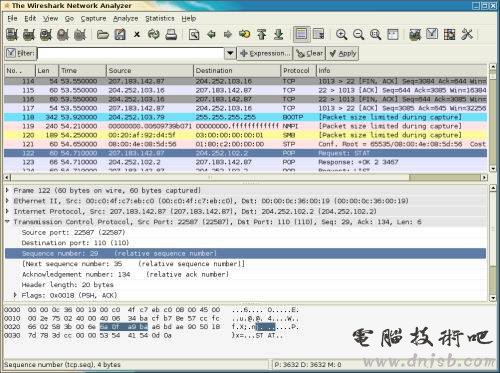Go forward in packet history arrow
Viewport: 500px width, 373px height.
click(228, 34)
